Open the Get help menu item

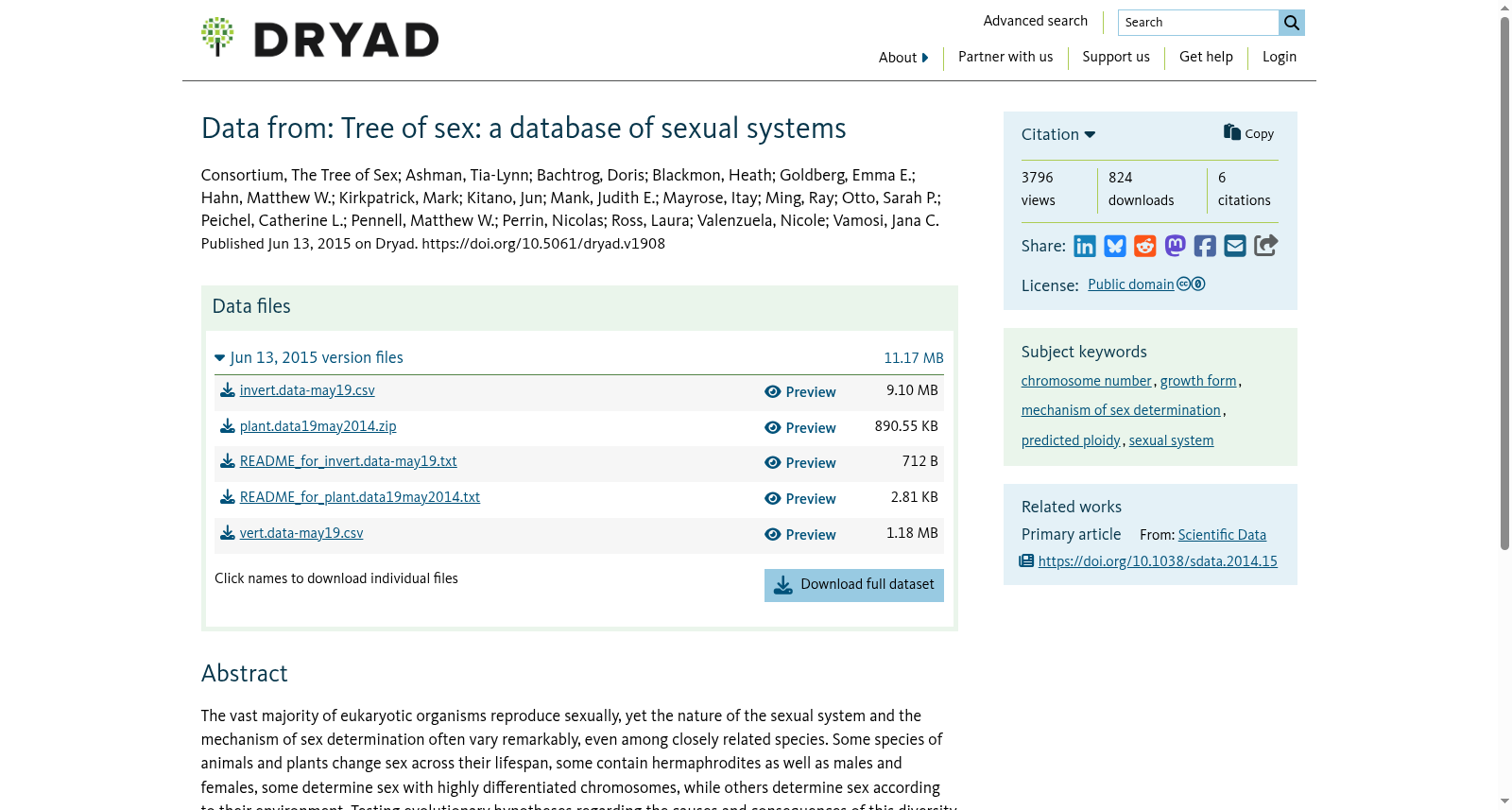[x=1206, y=57]
